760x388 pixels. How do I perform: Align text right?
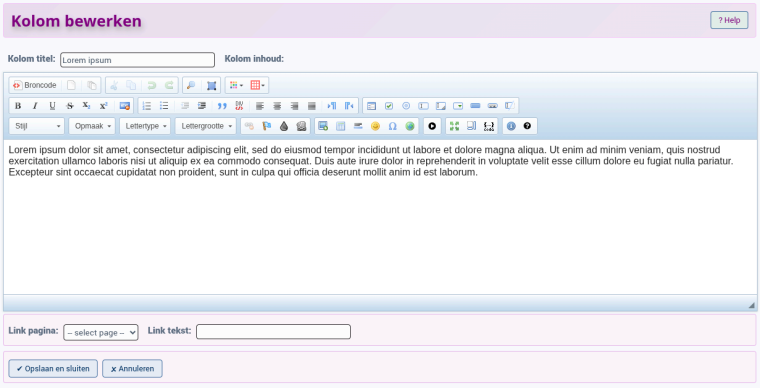pyautogui.click(x=294, y=106)
